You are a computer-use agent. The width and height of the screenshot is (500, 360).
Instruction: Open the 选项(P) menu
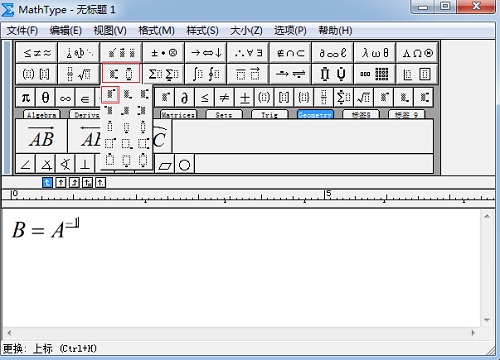point(290,31)
